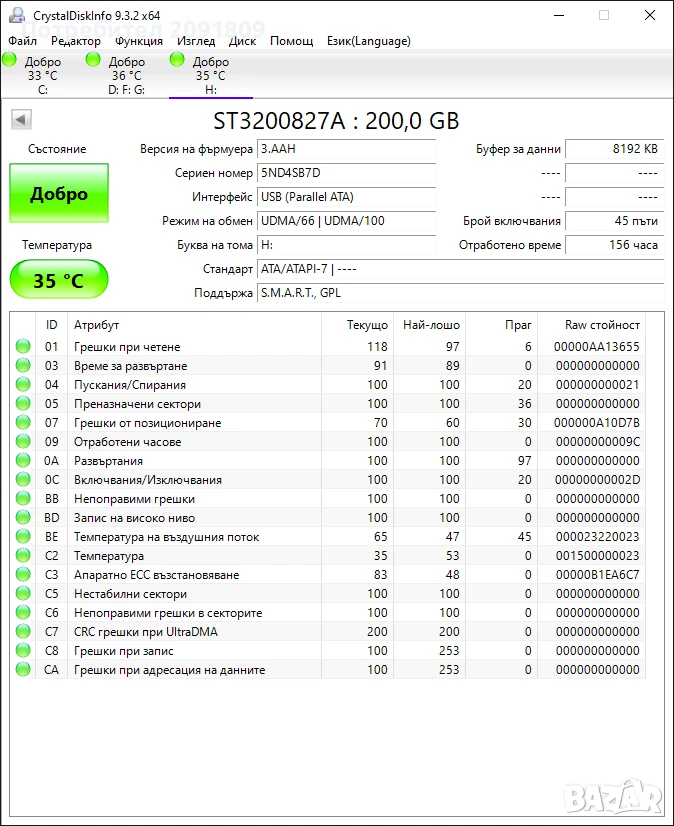Open the Редактор menu

pos(76,41)
